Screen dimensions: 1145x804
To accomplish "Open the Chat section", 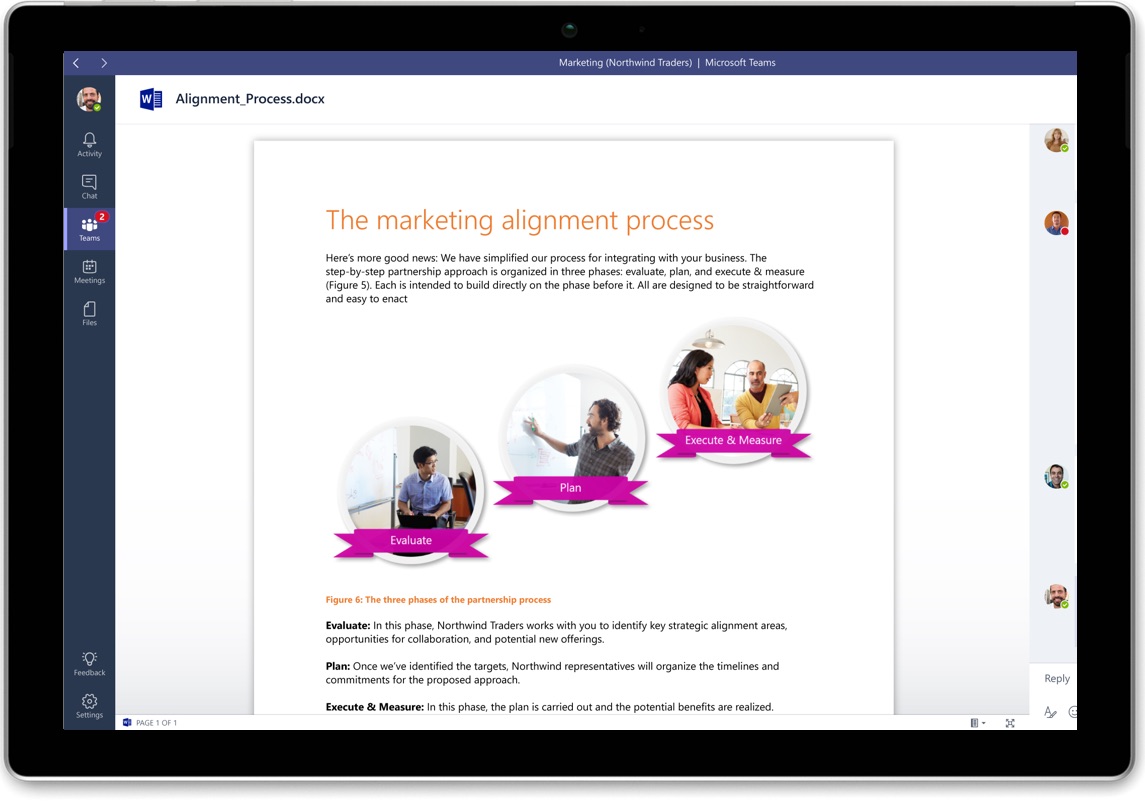I will tap(89, 187).
